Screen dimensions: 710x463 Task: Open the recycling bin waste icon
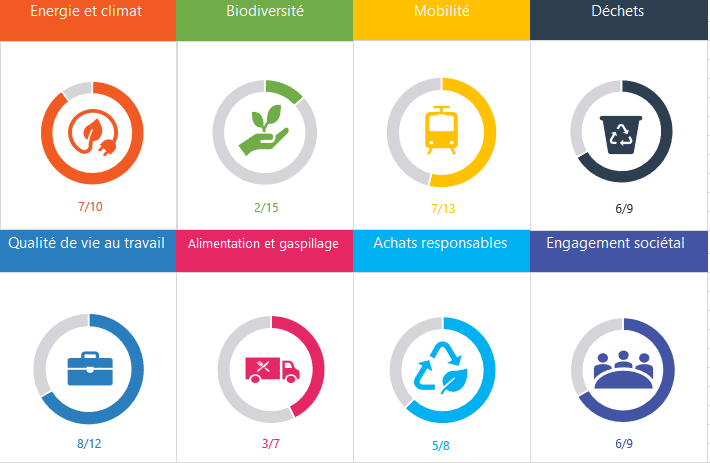[621, 134]
